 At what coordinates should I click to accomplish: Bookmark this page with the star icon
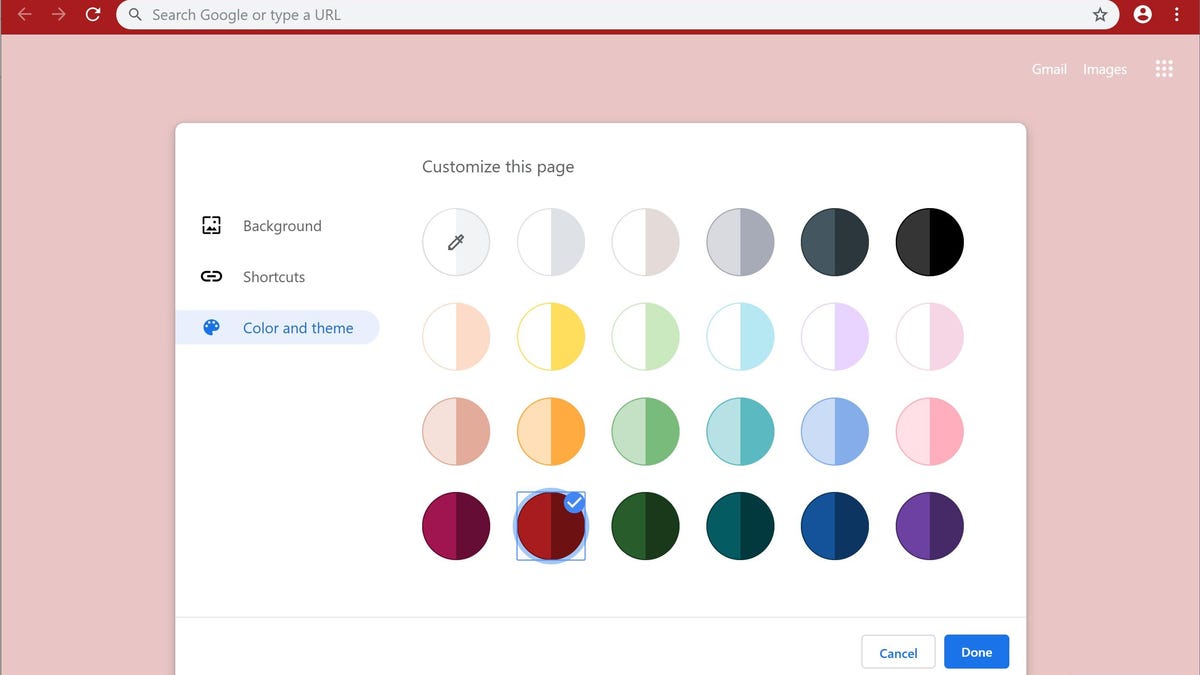1098,15
